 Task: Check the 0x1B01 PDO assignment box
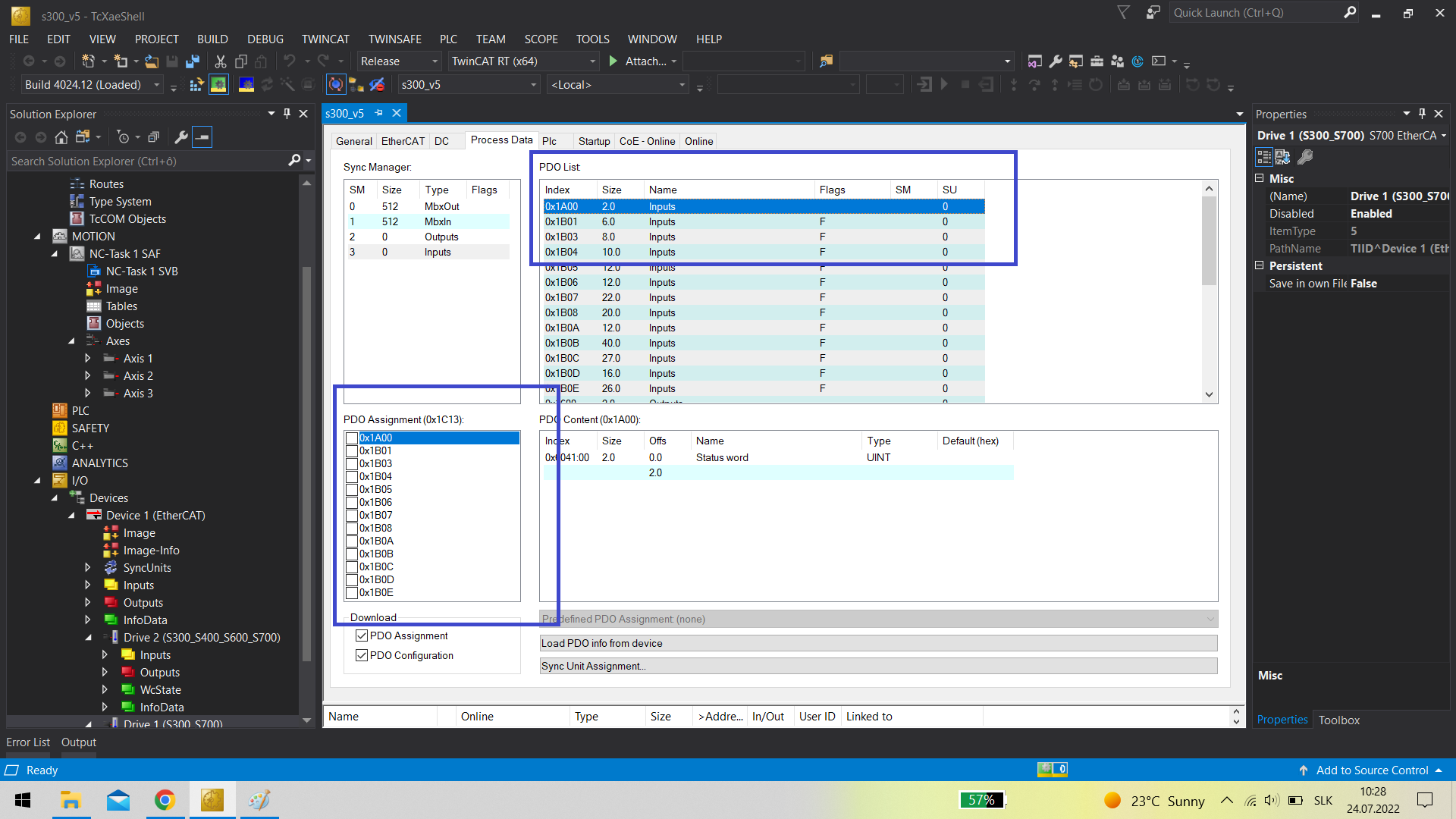(x=352, y=451)
